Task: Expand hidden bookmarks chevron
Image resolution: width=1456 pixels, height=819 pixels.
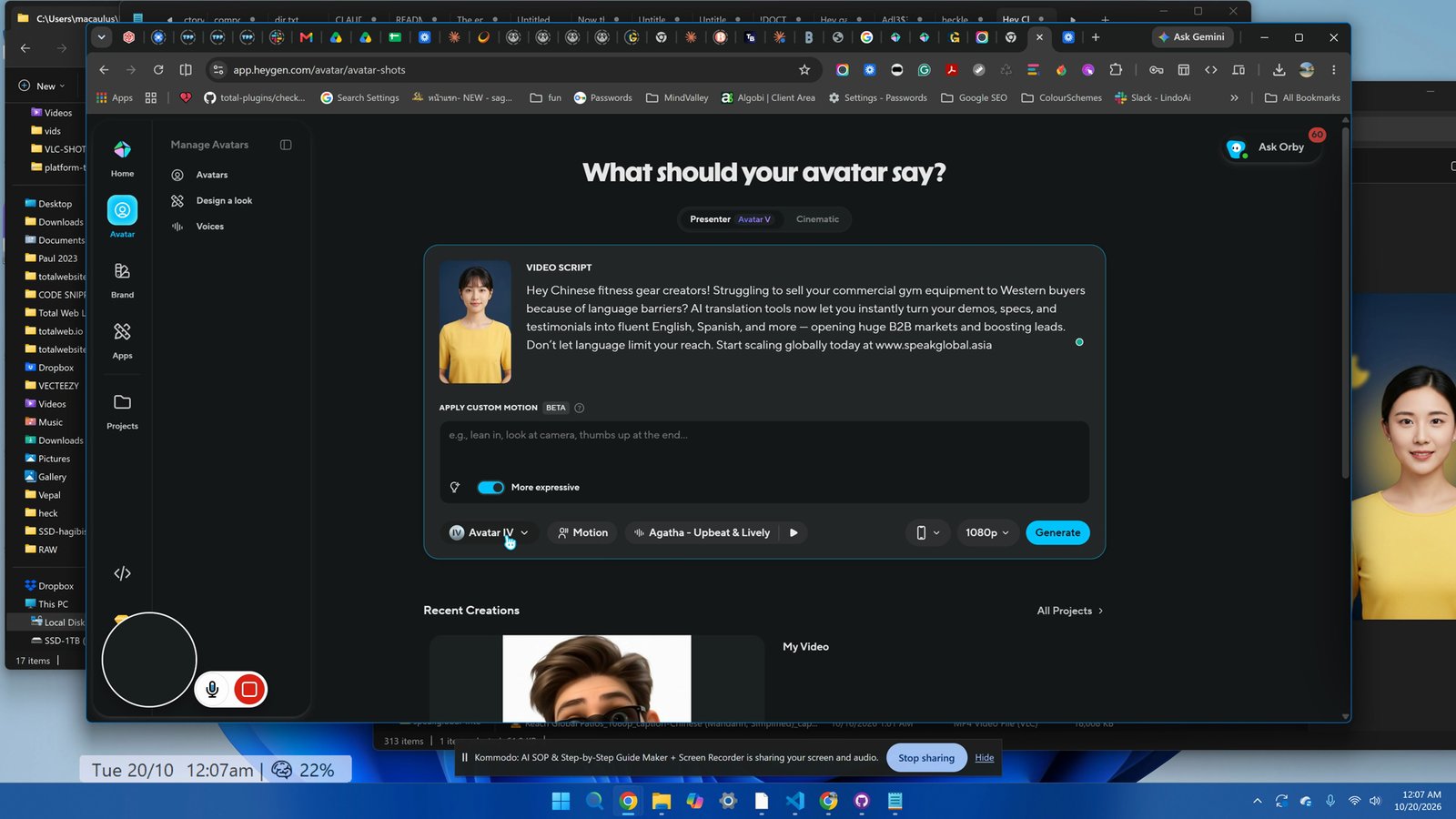Action: click(x=1234, y=98)
